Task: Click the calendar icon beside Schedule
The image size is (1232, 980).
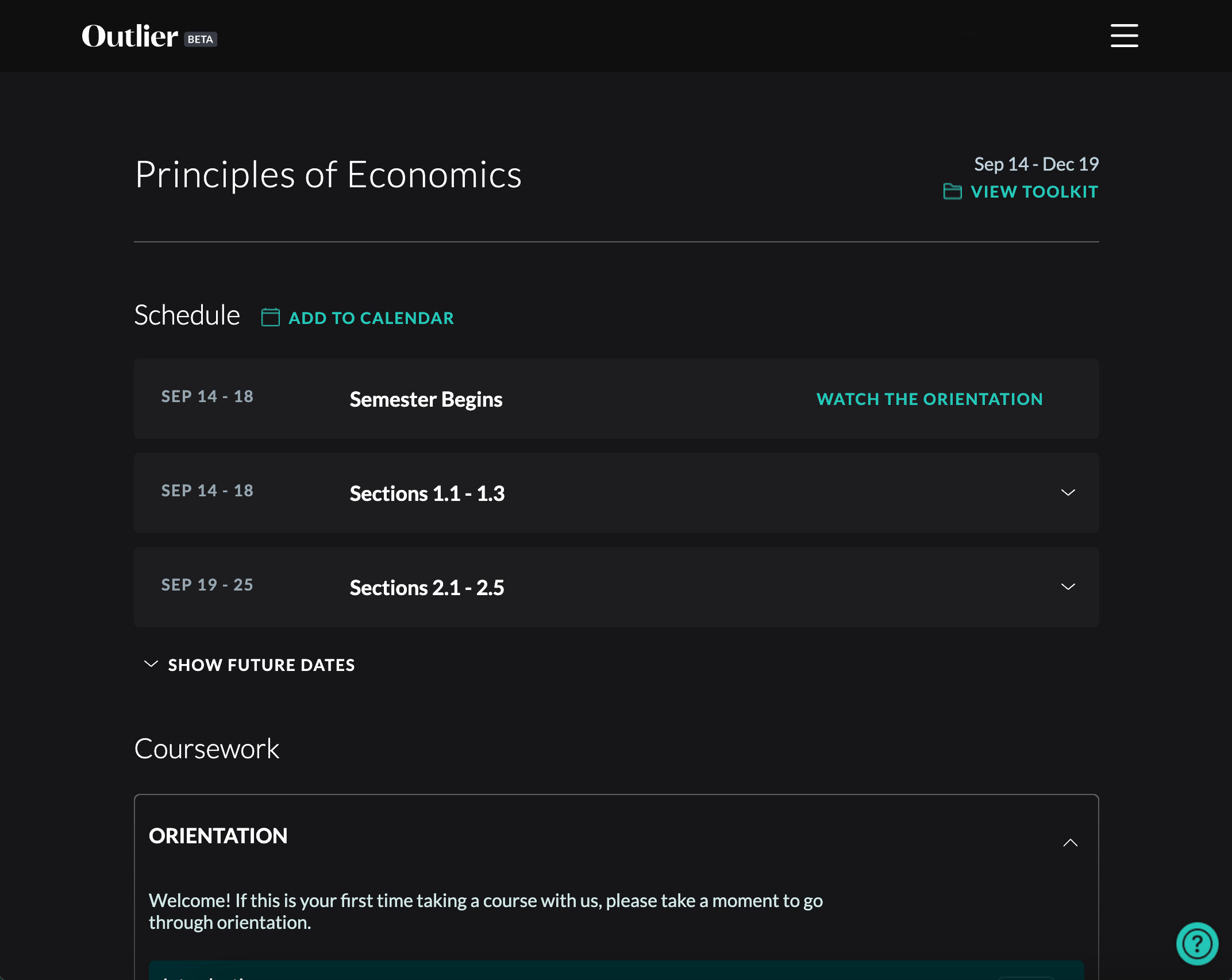Action: click(x=270, y=317)
